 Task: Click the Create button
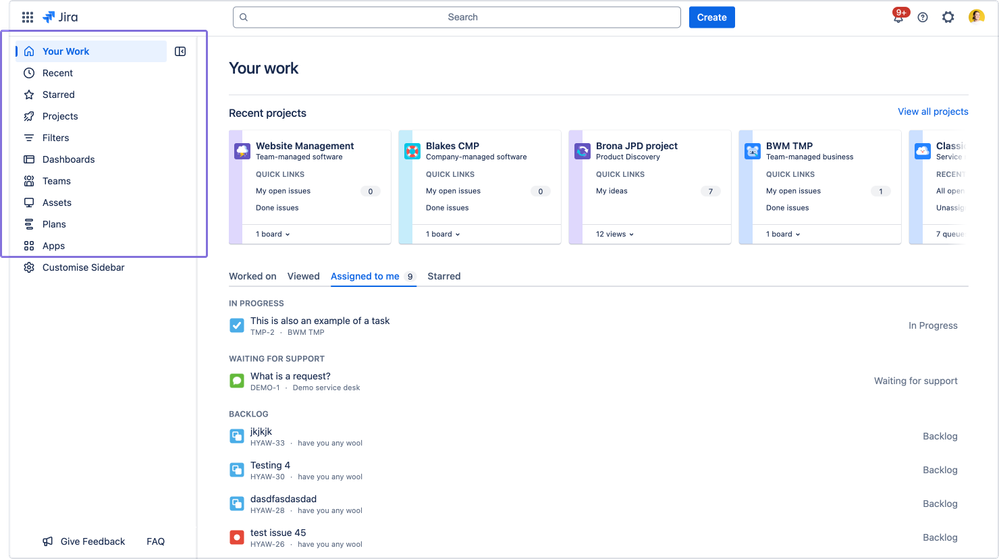click(x=712, y=17)
